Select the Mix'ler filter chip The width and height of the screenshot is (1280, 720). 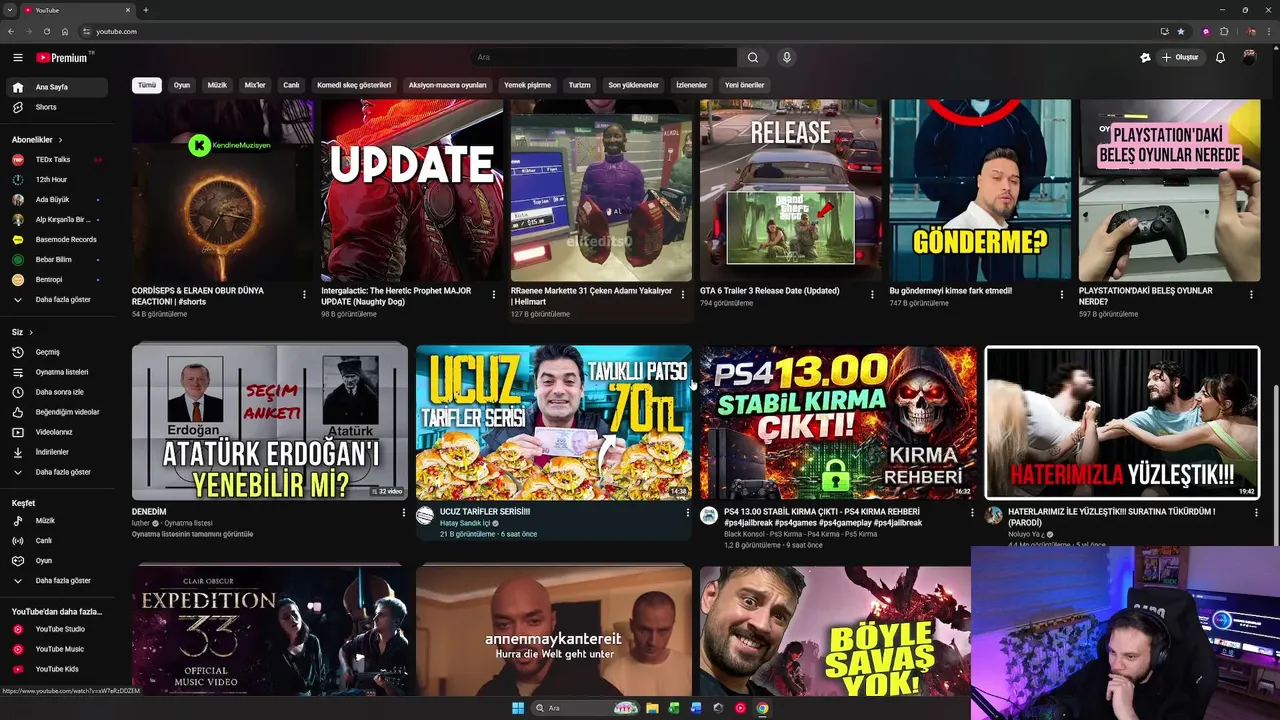click(x=255, y=85)
